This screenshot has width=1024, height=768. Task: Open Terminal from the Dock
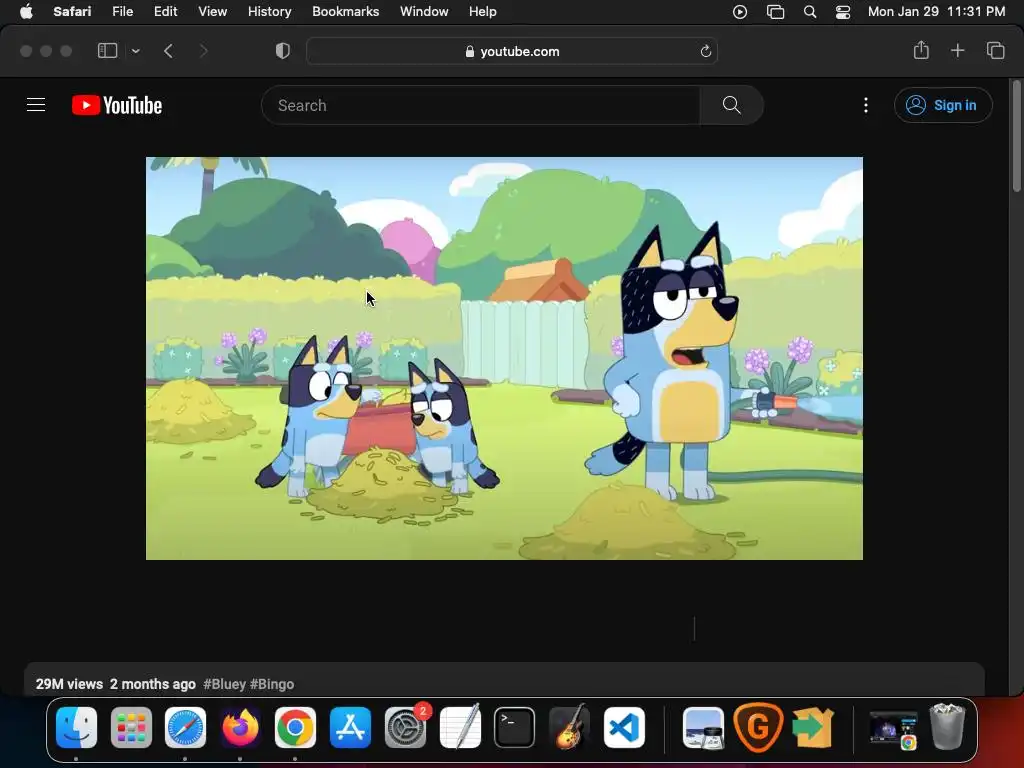pos(515,727)
